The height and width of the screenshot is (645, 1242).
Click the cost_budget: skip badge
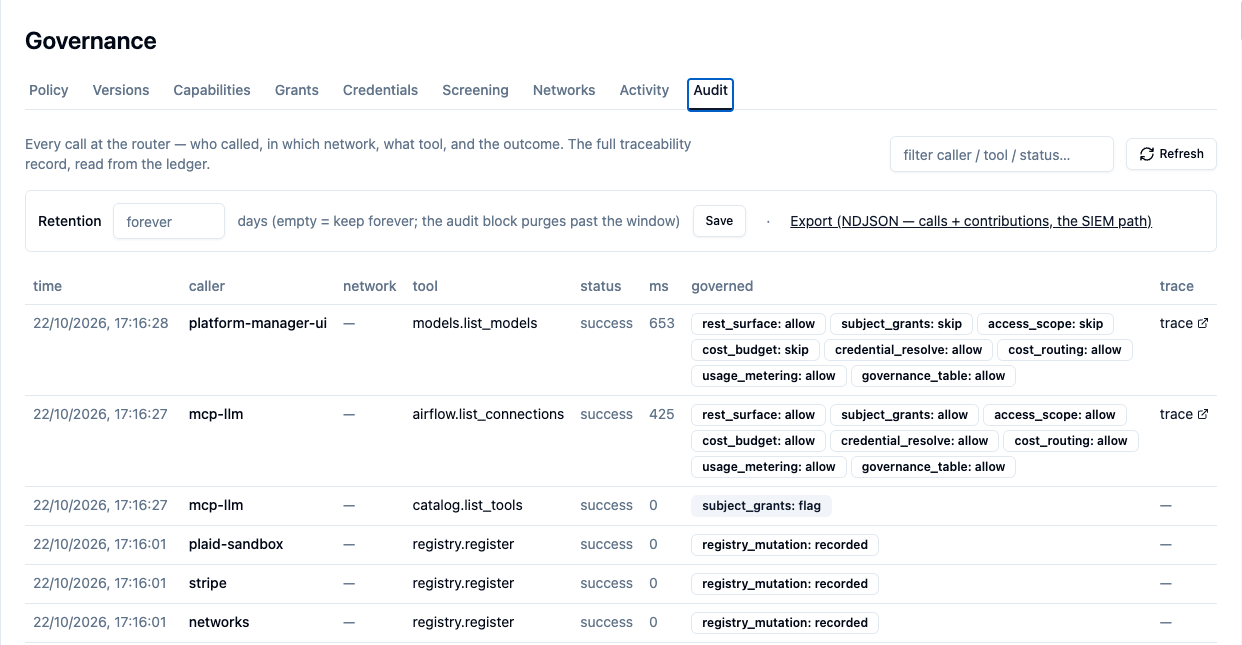click(x=755, y=350)
